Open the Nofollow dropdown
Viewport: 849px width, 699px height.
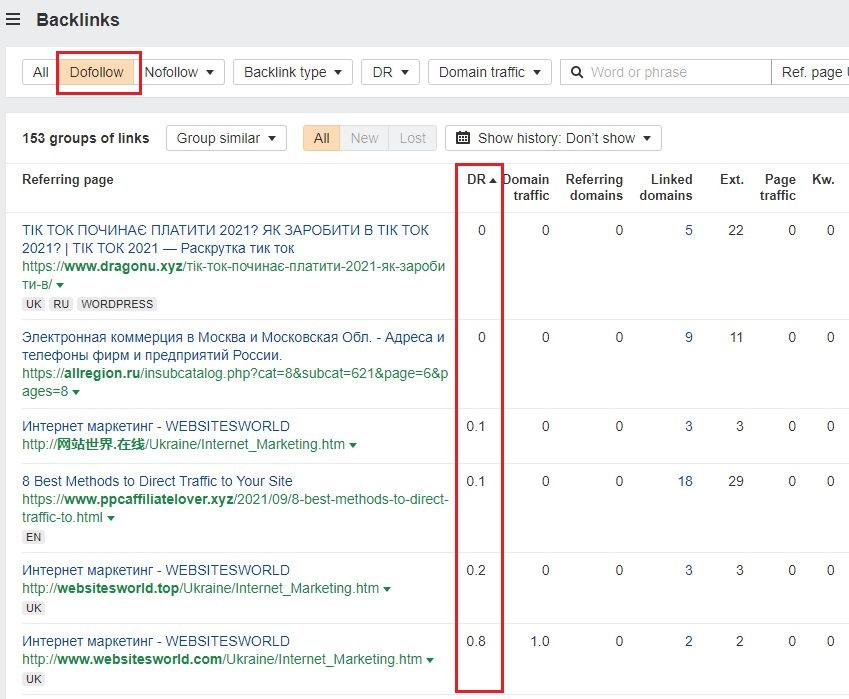(179, 72)
